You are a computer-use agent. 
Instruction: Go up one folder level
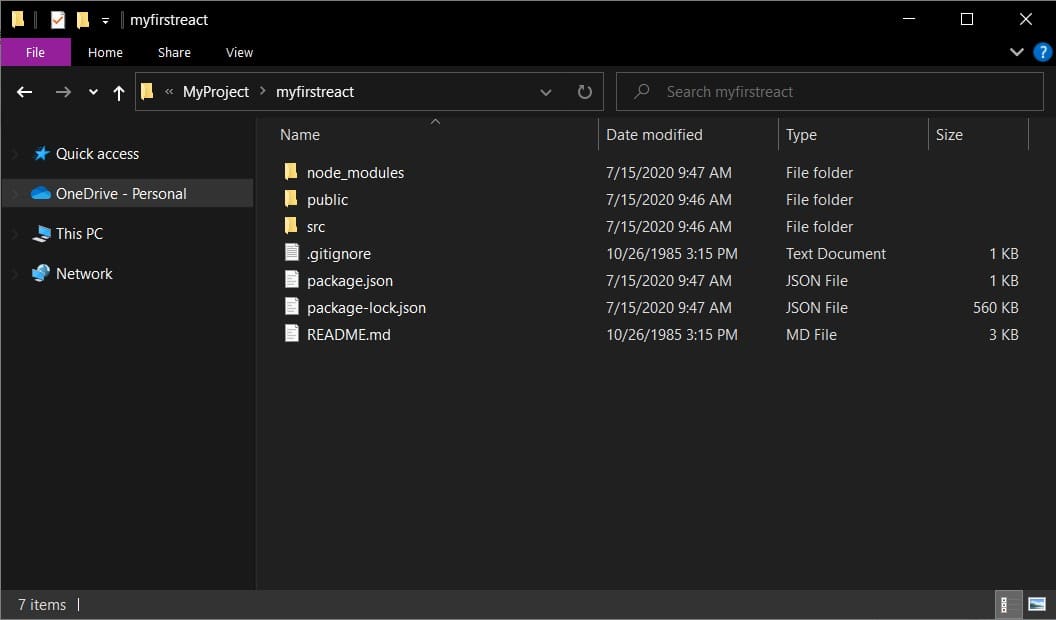click(x=119, y=92)
